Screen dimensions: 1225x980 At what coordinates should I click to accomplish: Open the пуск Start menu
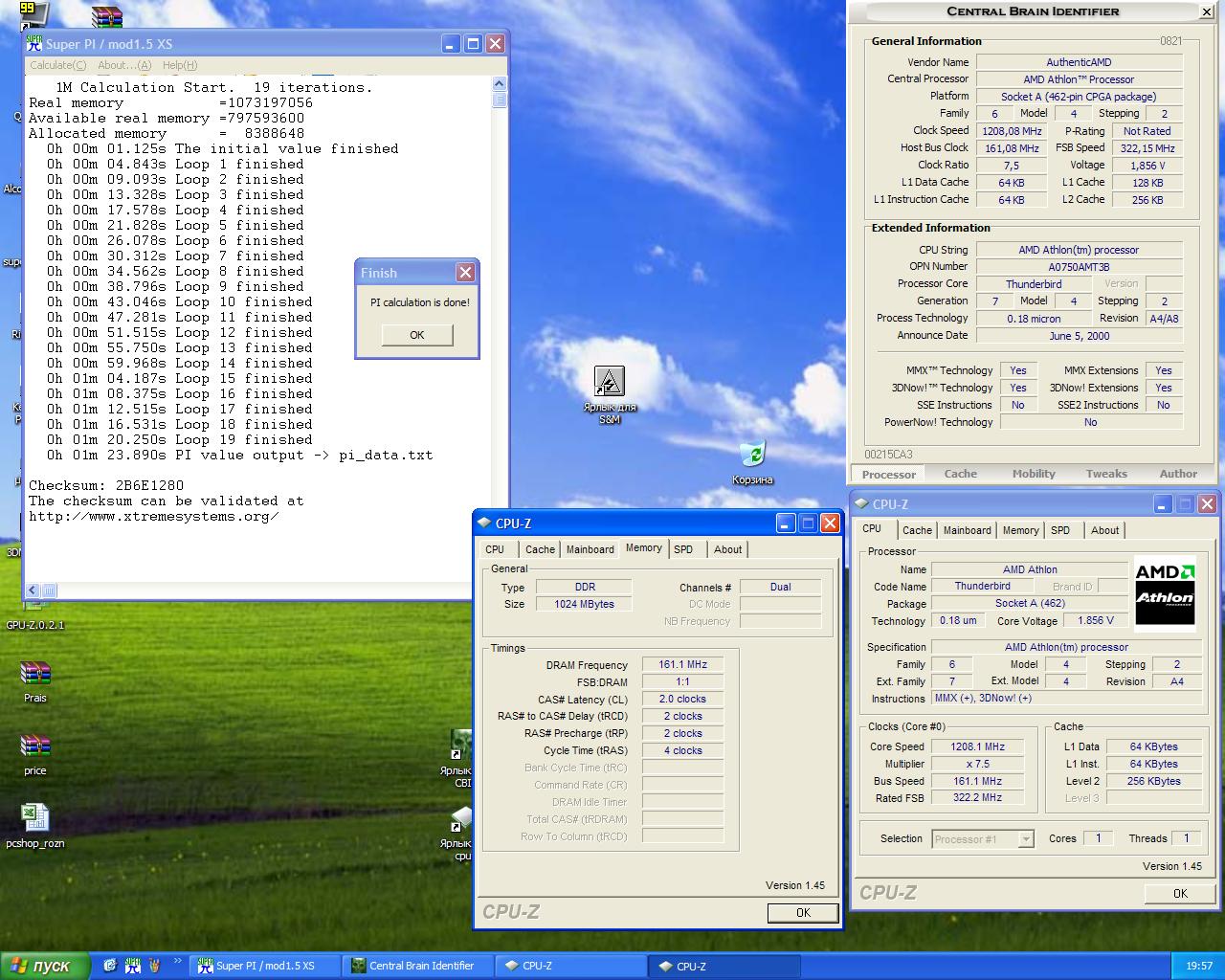(45, 966)
